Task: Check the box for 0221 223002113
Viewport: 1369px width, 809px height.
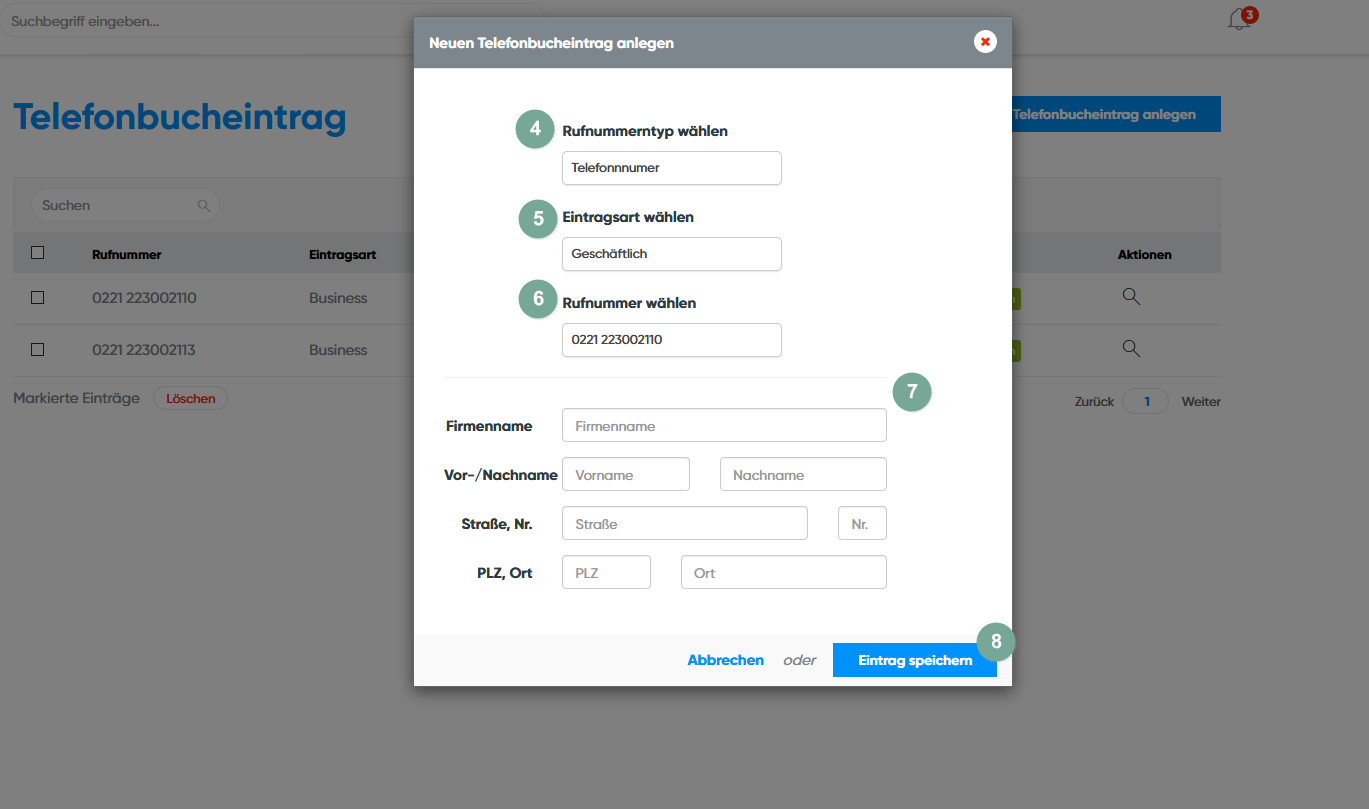Action: pyautogui.click(x=38, y=350)
